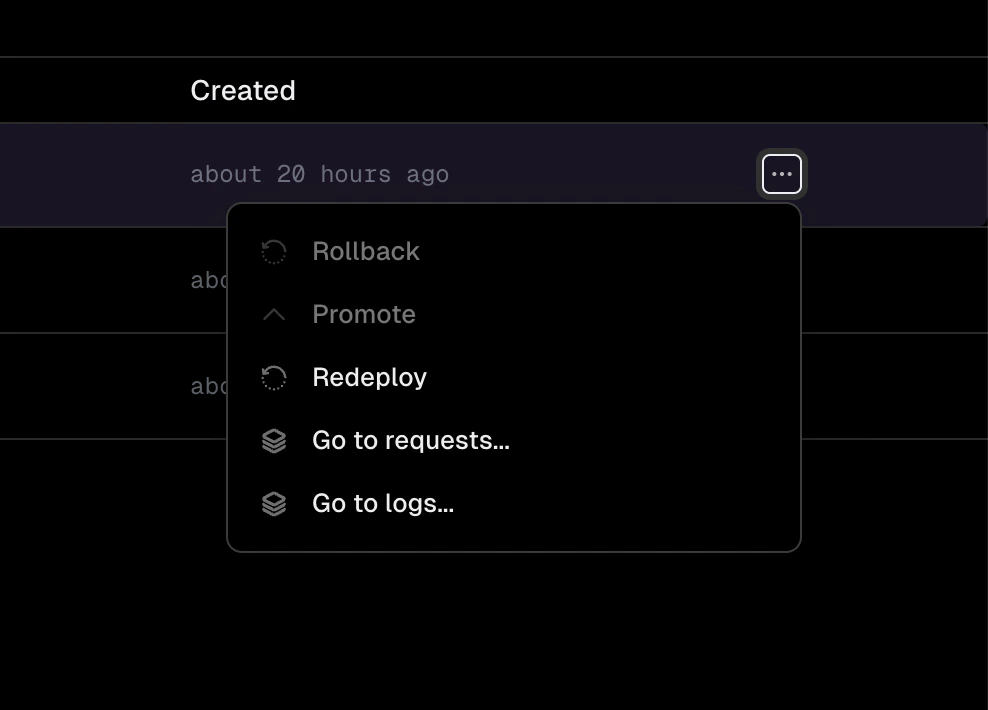The image size is (988, 710).
Task: Open Go to logs from the menu
Action: (x=383, y=503)
